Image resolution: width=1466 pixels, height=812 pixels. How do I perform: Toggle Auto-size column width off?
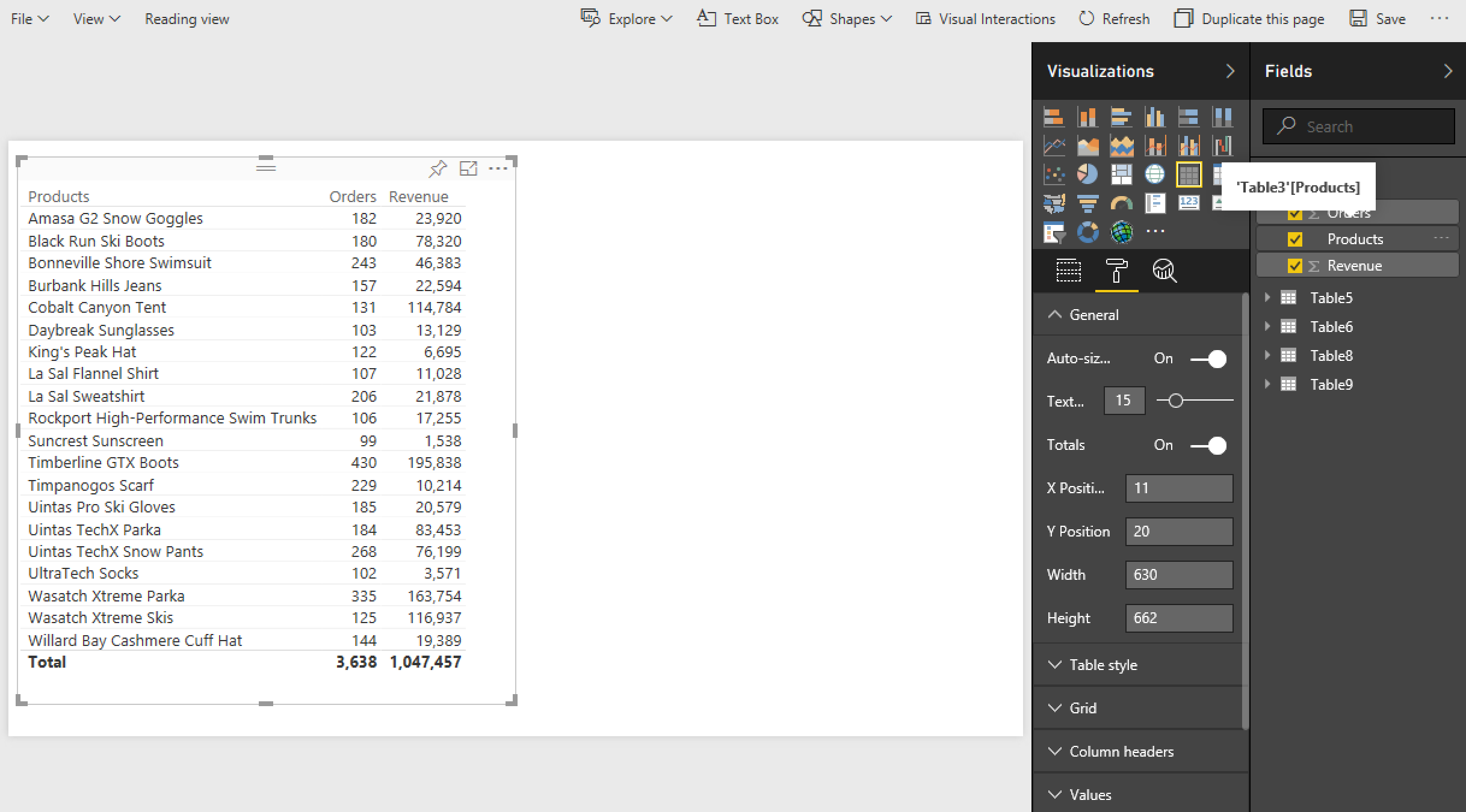pos(1208,359)
